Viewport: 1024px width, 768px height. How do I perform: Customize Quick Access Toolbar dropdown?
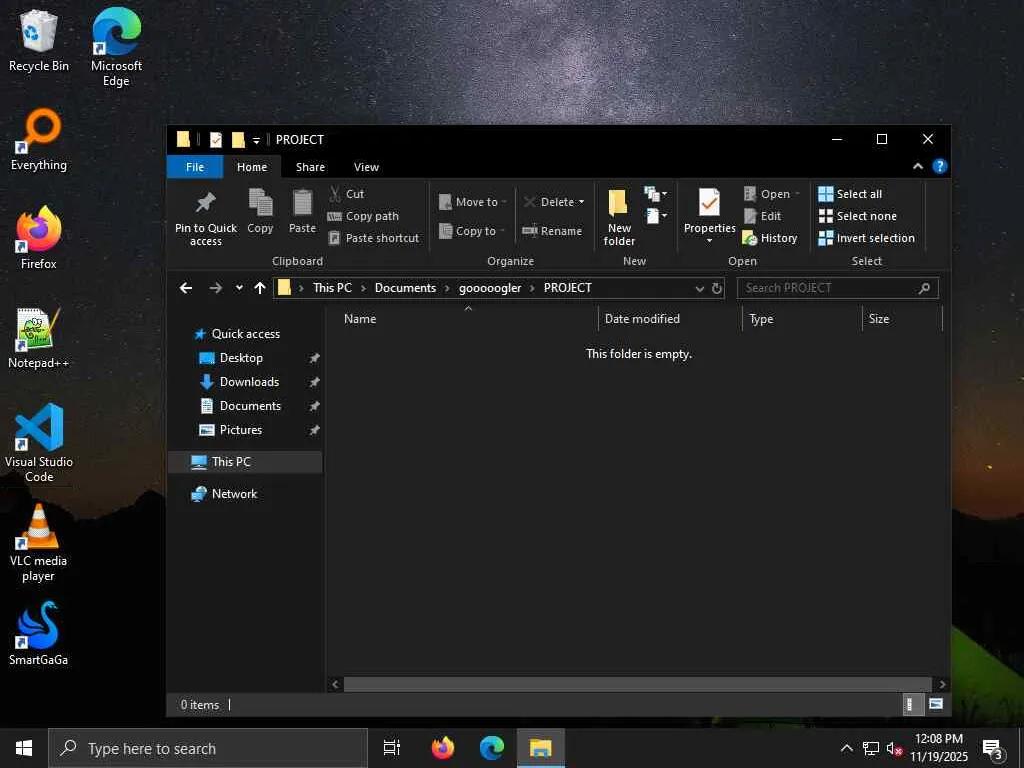[256, 140]
